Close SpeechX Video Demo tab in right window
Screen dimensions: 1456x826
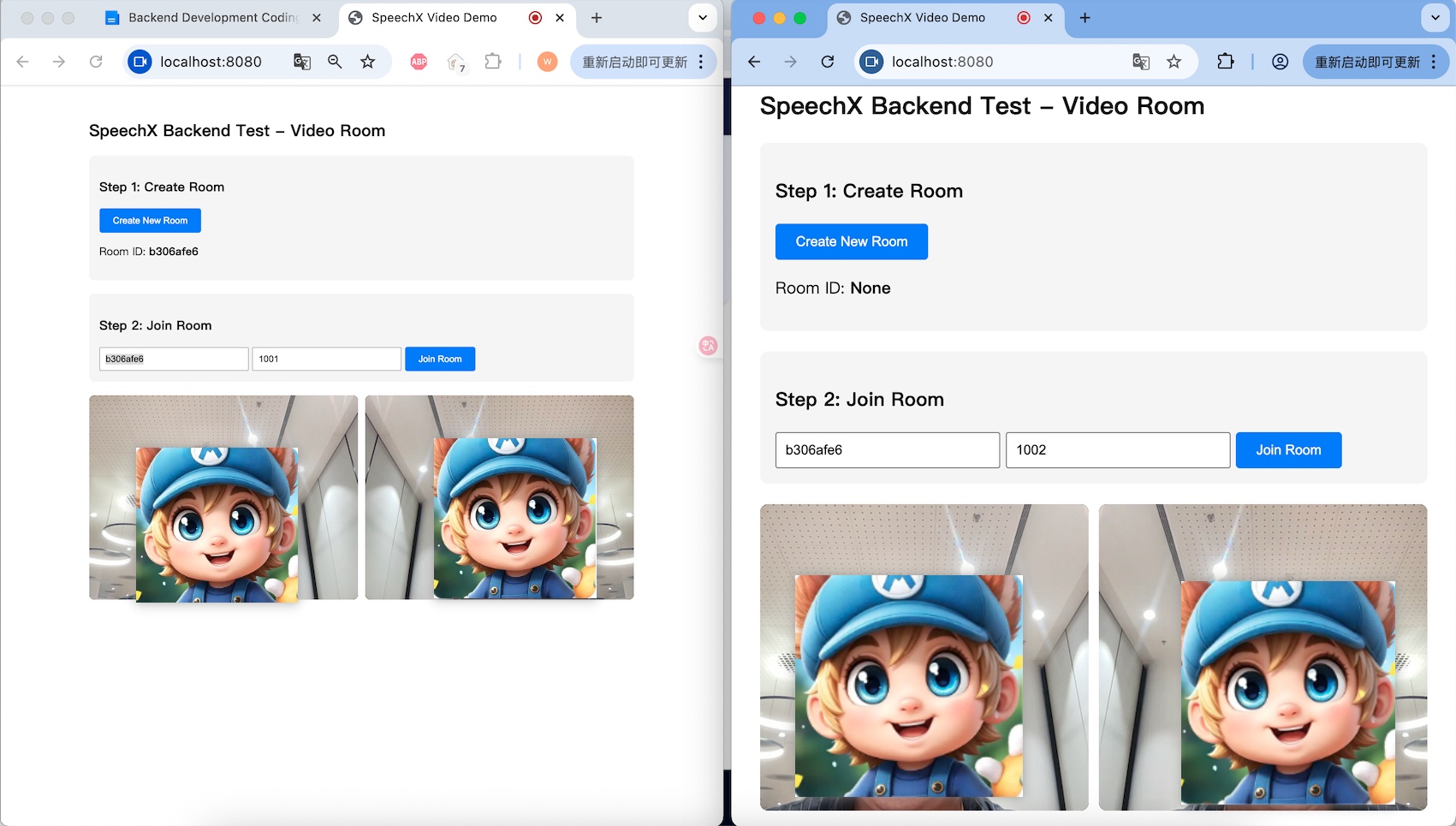coord(1048,18)
